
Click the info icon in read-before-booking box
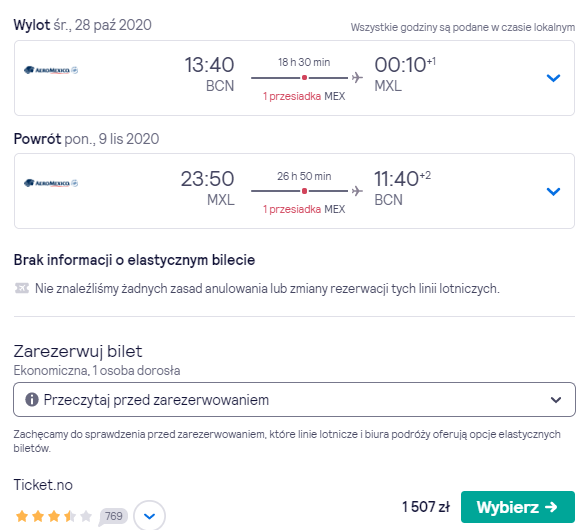point(32,399)
